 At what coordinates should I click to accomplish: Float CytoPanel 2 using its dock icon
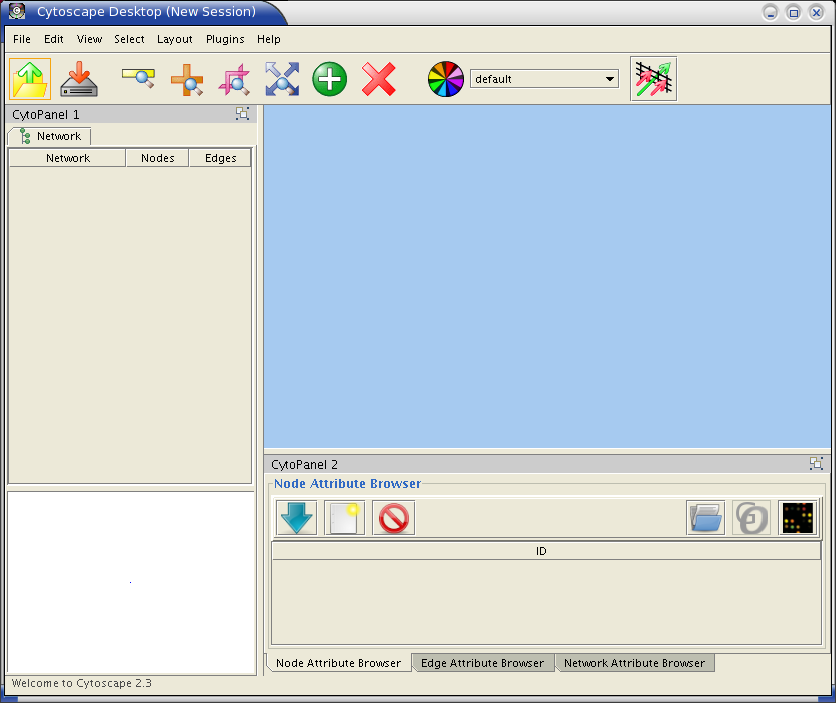[816, 464]
